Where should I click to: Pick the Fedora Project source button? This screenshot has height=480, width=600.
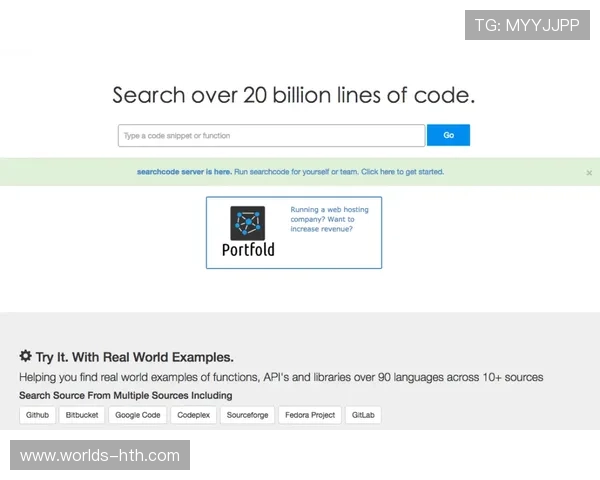(x=310, y=415)
